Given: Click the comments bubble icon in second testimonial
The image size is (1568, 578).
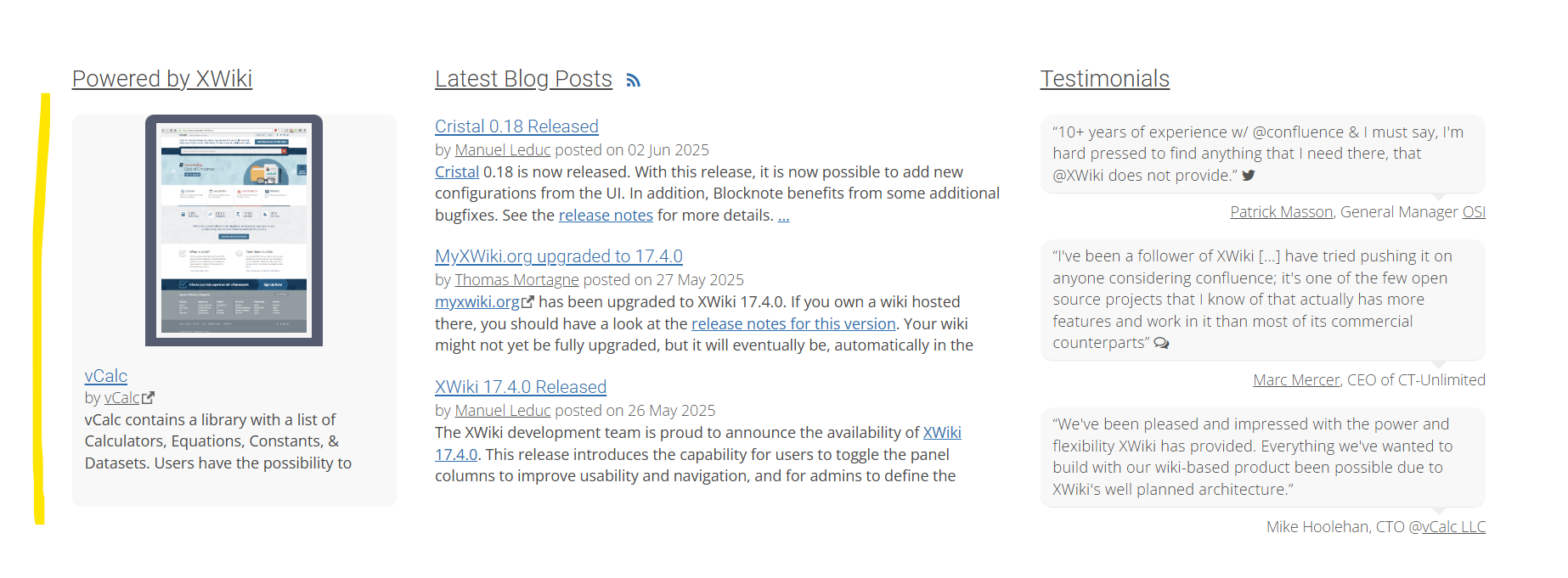Looking at the screenshot, I should (1161, 343).
